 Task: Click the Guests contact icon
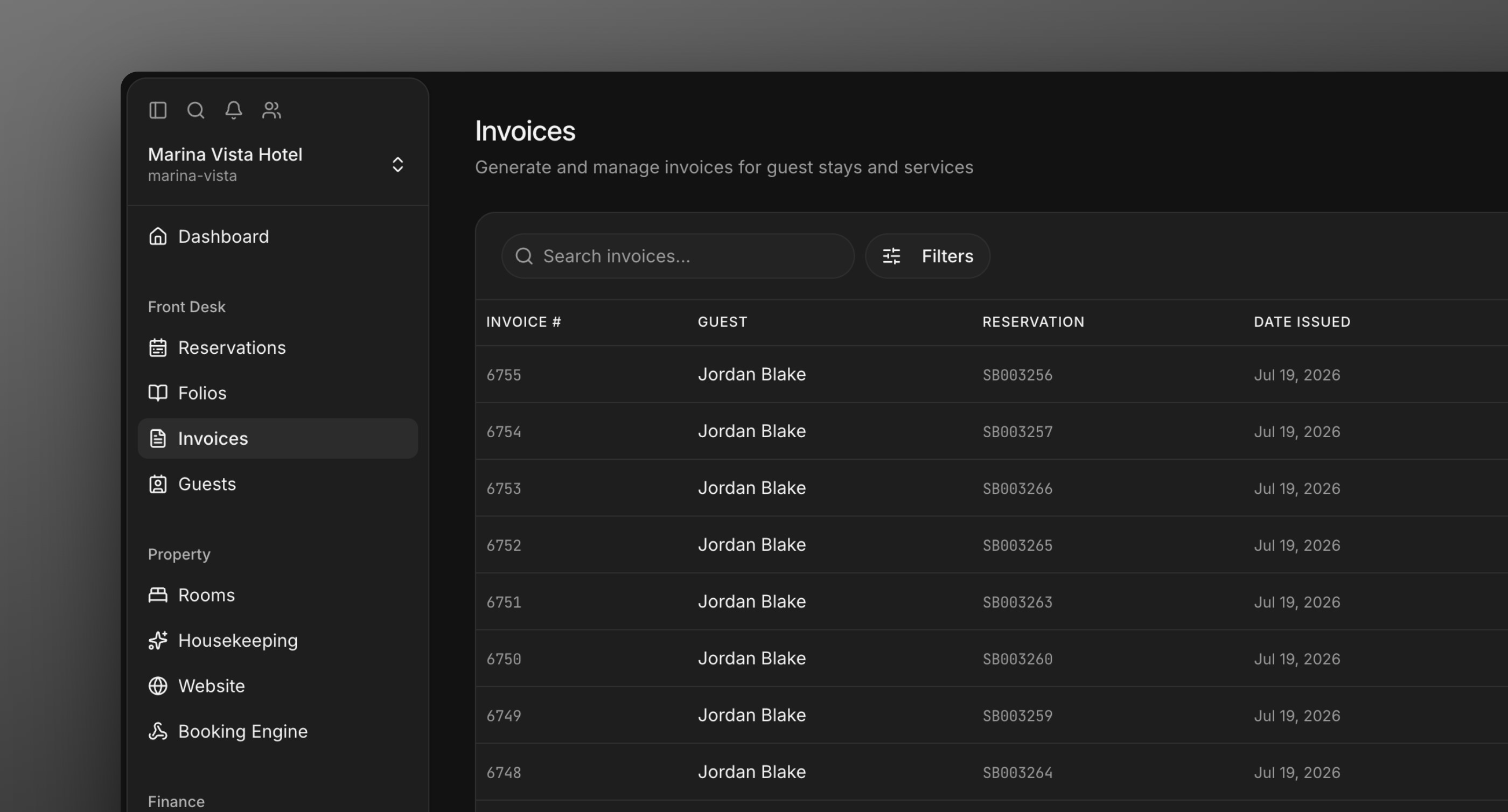(x=157, y=484)
